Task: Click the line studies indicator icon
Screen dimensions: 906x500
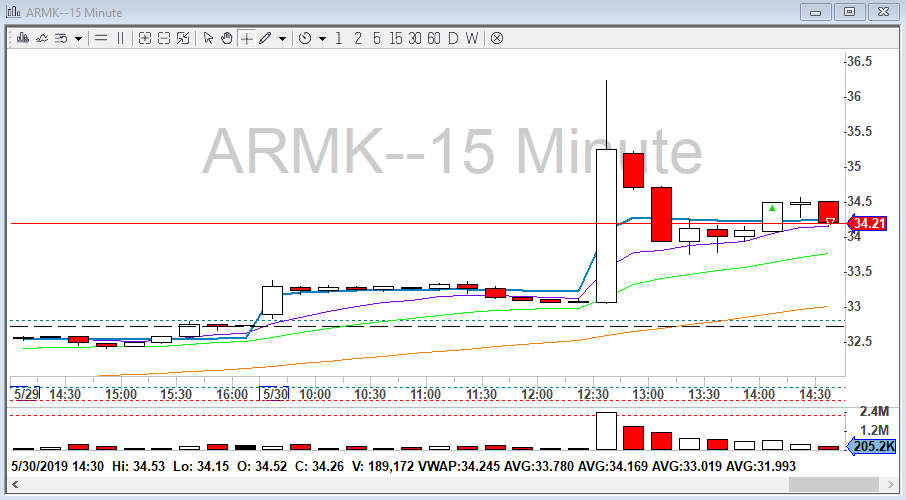Action: click(42, 38)
